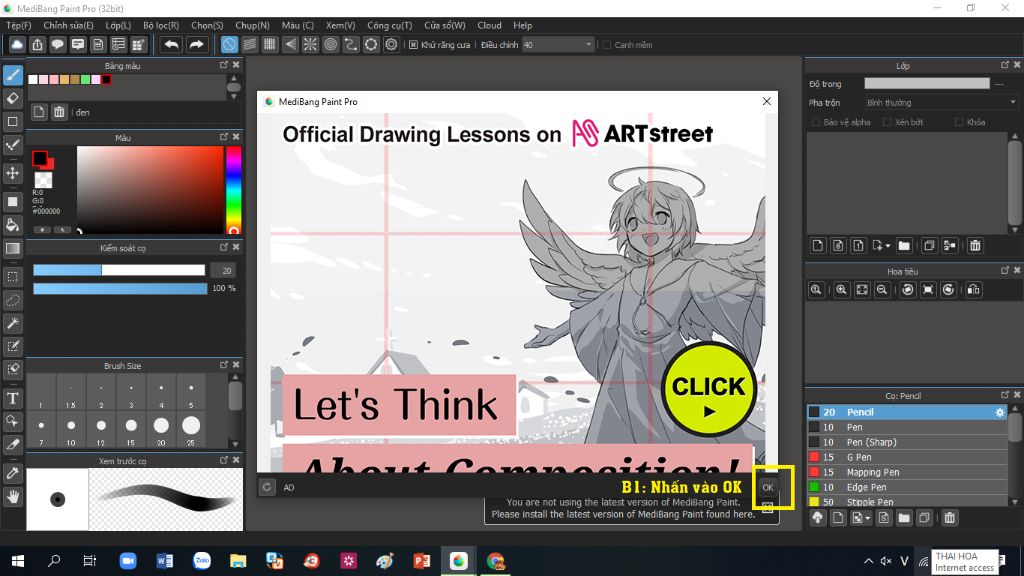Select the Hand pan tool
The image size is (1024, 576).
click(x=12, y=497)
